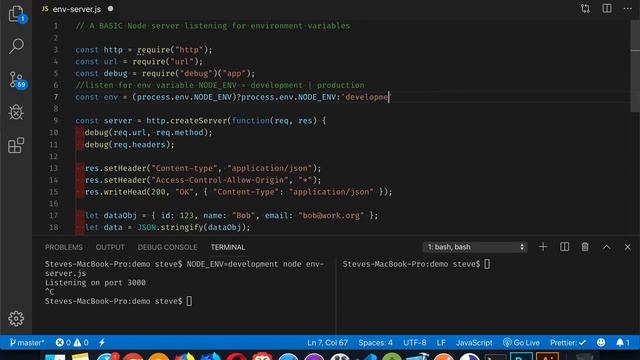The height and width of the screenshot is (360, 640).
Task: Open the Search view in the activity bar
Action: [x=16, y=46]
